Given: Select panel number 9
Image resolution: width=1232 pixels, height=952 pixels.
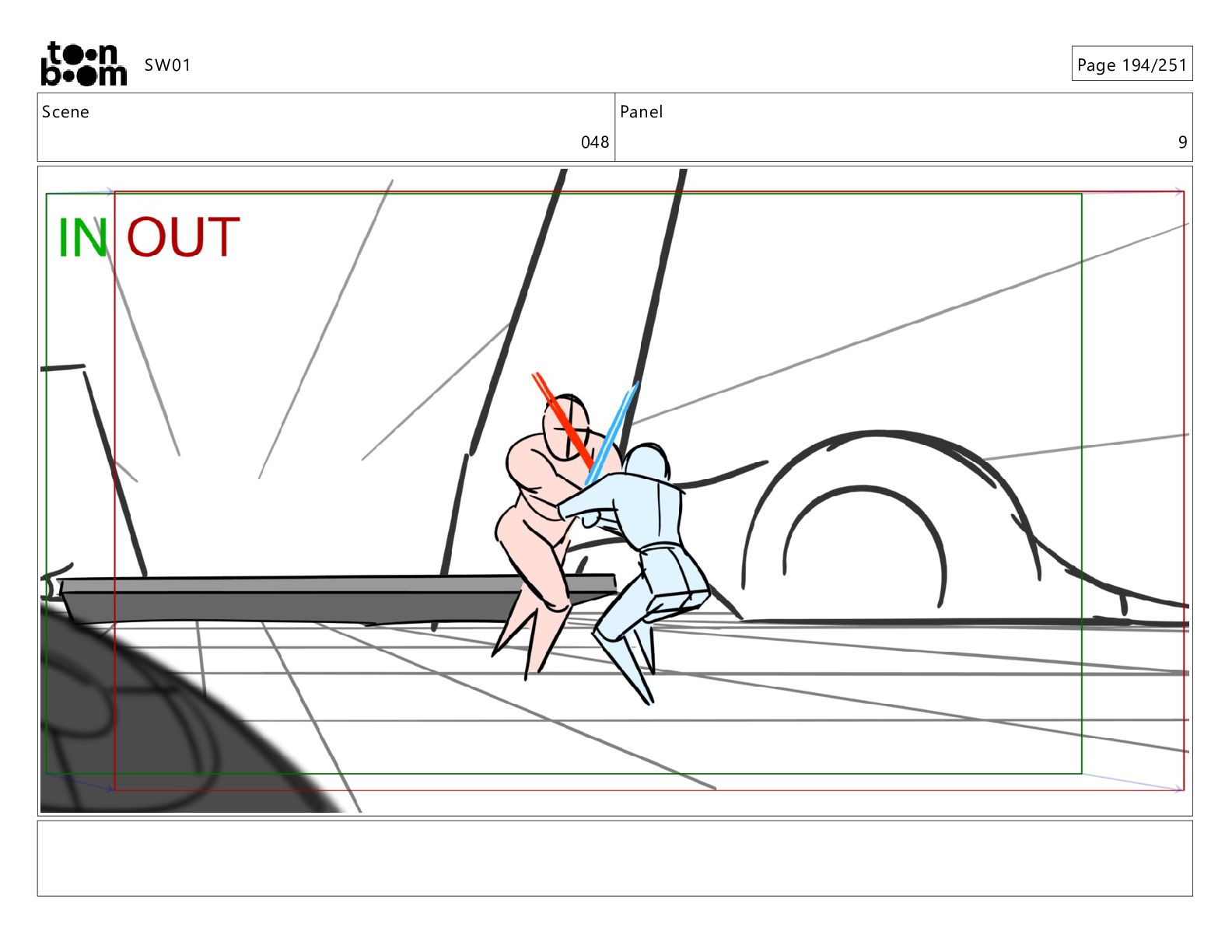Looking at the screenshot, I should point(1182,142).
